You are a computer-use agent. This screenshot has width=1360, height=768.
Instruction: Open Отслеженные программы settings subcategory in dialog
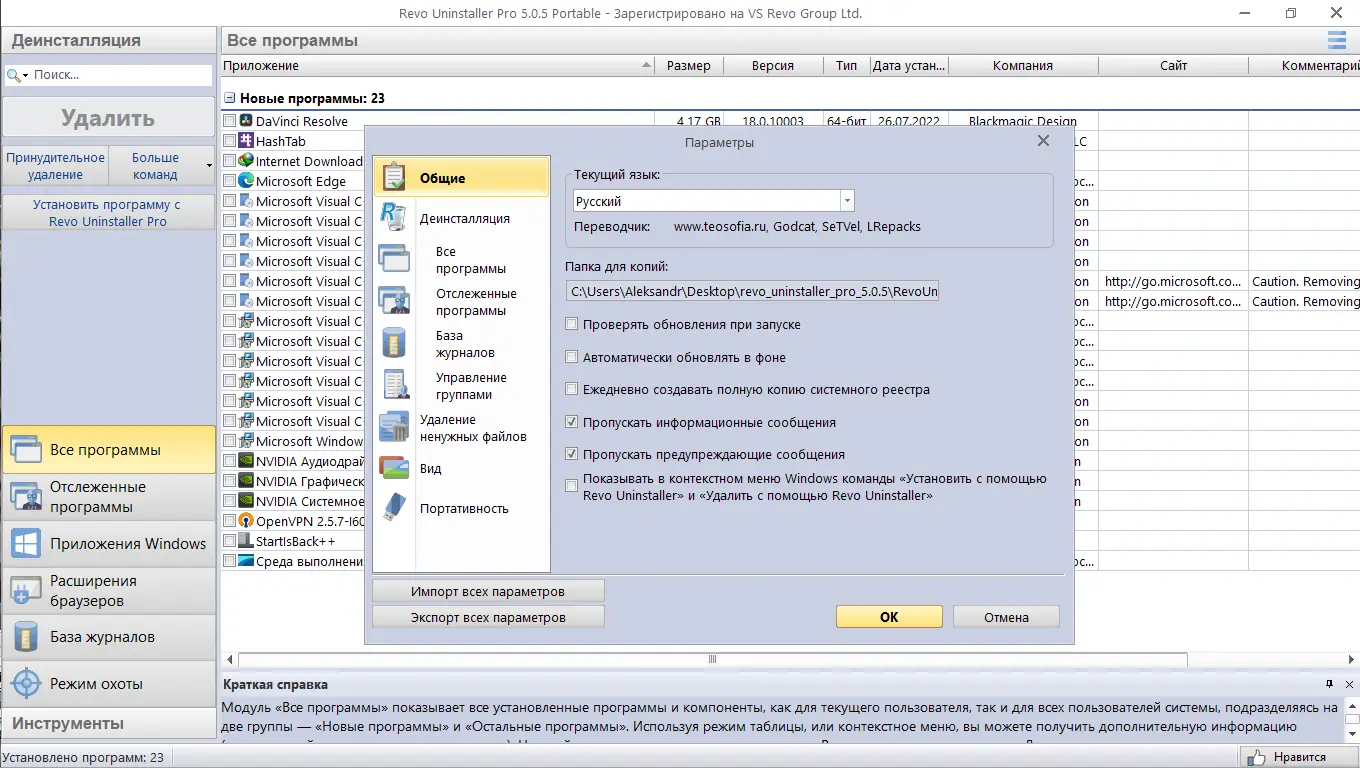point(476,302)
